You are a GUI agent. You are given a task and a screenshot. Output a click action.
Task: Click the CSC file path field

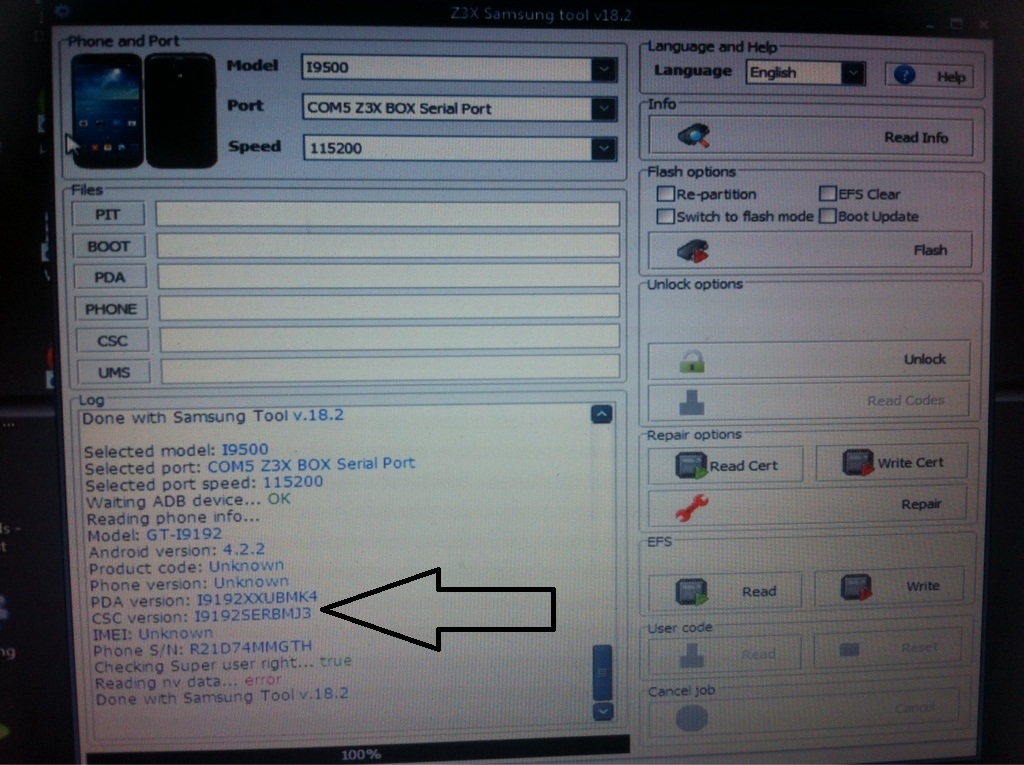coord(390,337)
